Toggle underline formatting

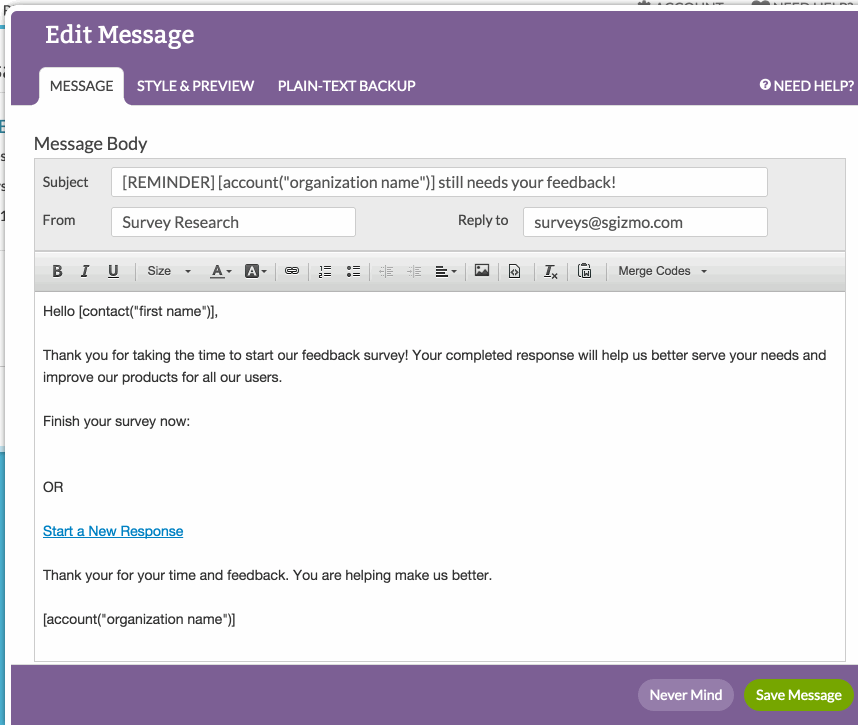coord(113,270)
